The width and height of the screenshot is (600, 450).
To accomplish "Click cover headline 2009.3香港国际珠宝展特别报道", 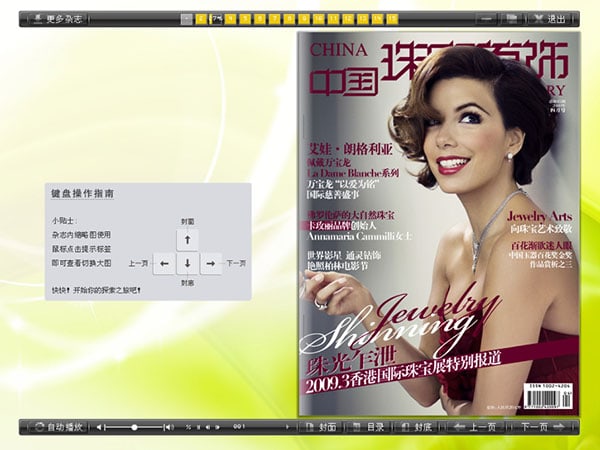I will tap(402, 374).
